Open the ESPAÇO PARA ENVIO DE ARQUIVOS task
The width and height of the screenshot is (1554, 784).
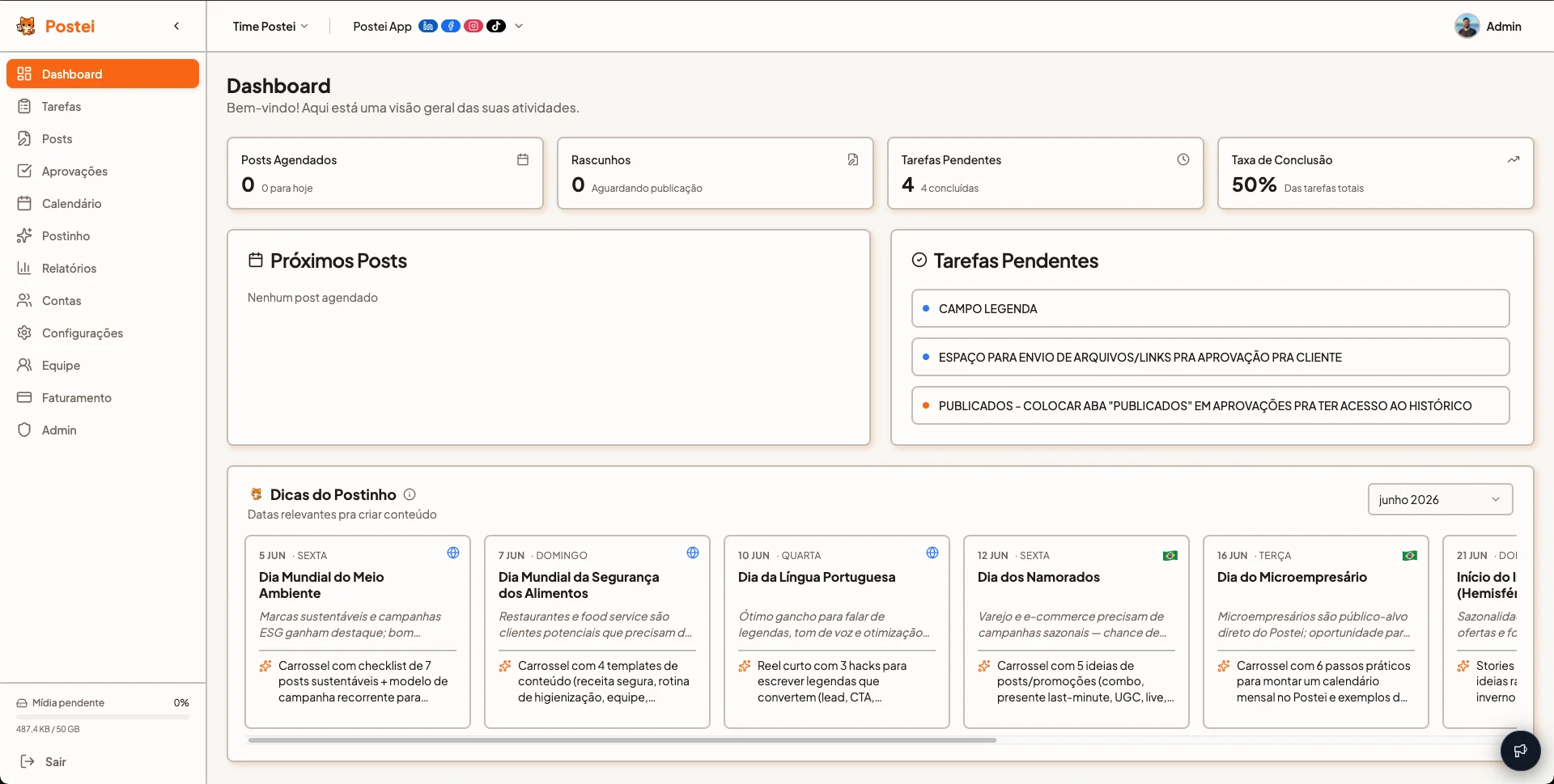click(1211, 357)
